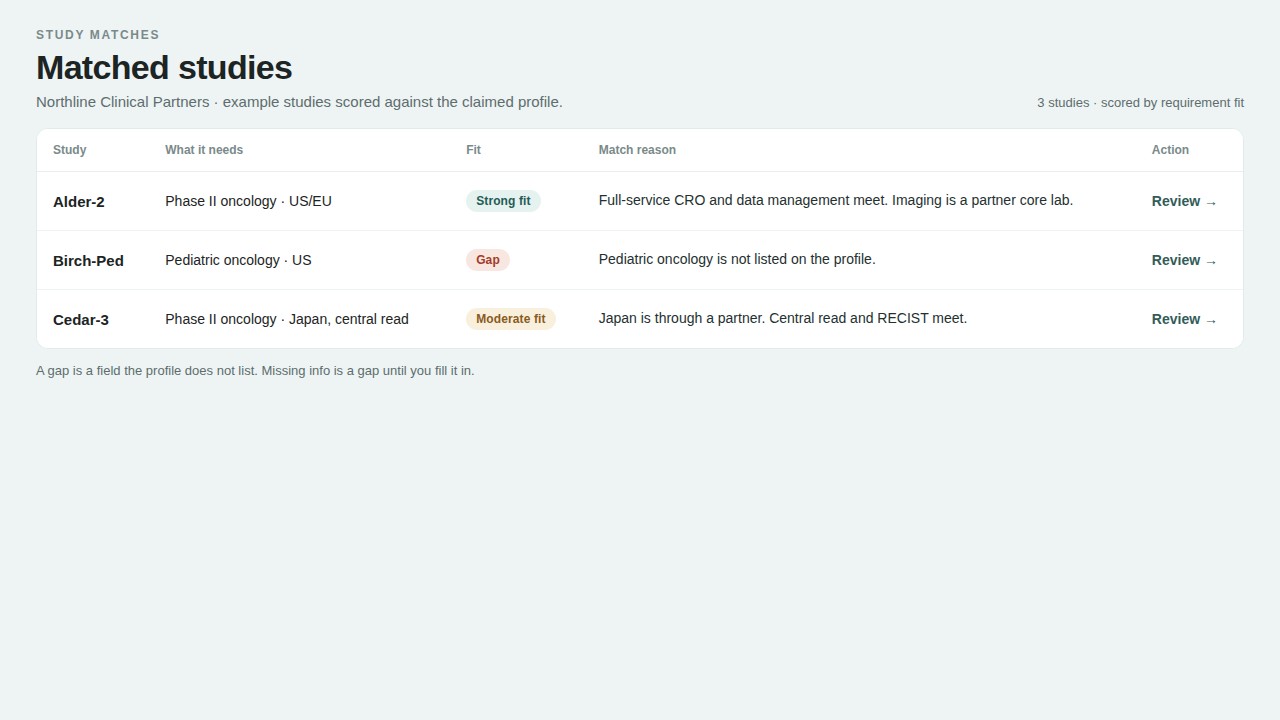Click the What it needs column header
The width and height of the screenshot is (1280, 720).
tap(204, 150)
